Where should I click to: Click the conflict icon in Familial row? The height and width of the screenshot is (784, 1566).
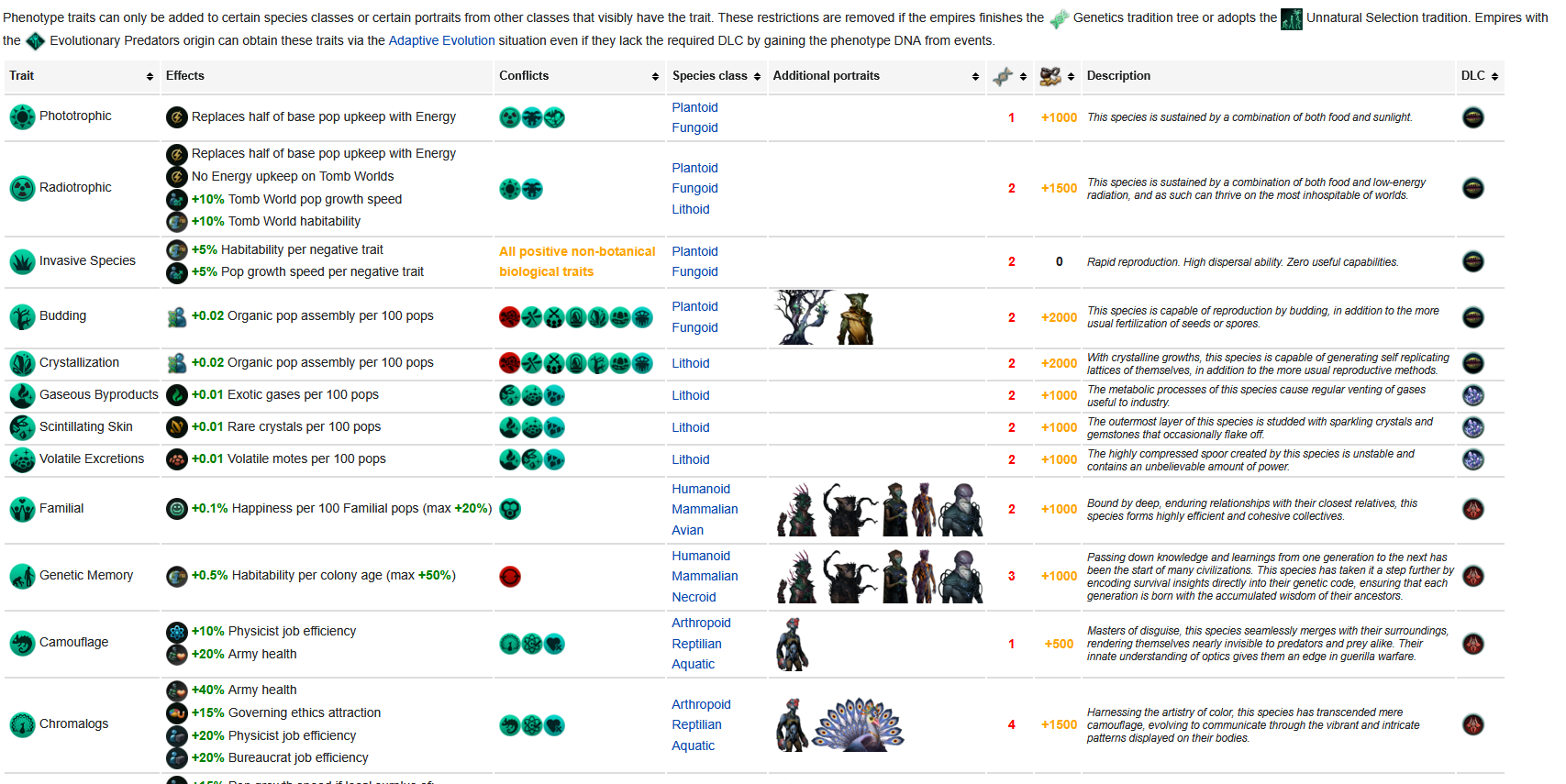[510, 509]
